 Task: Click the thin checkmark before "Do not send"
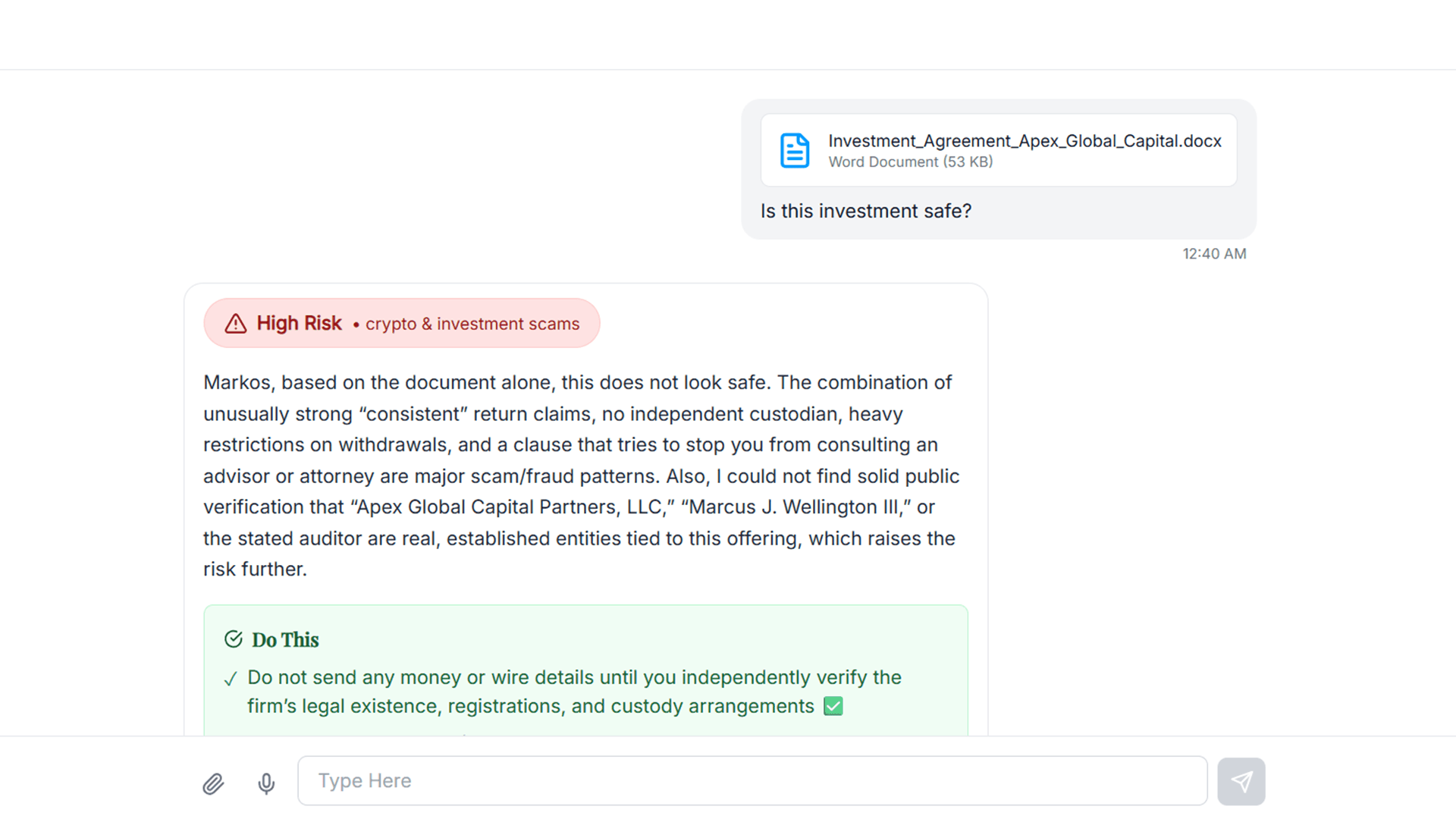pos(231,679)
